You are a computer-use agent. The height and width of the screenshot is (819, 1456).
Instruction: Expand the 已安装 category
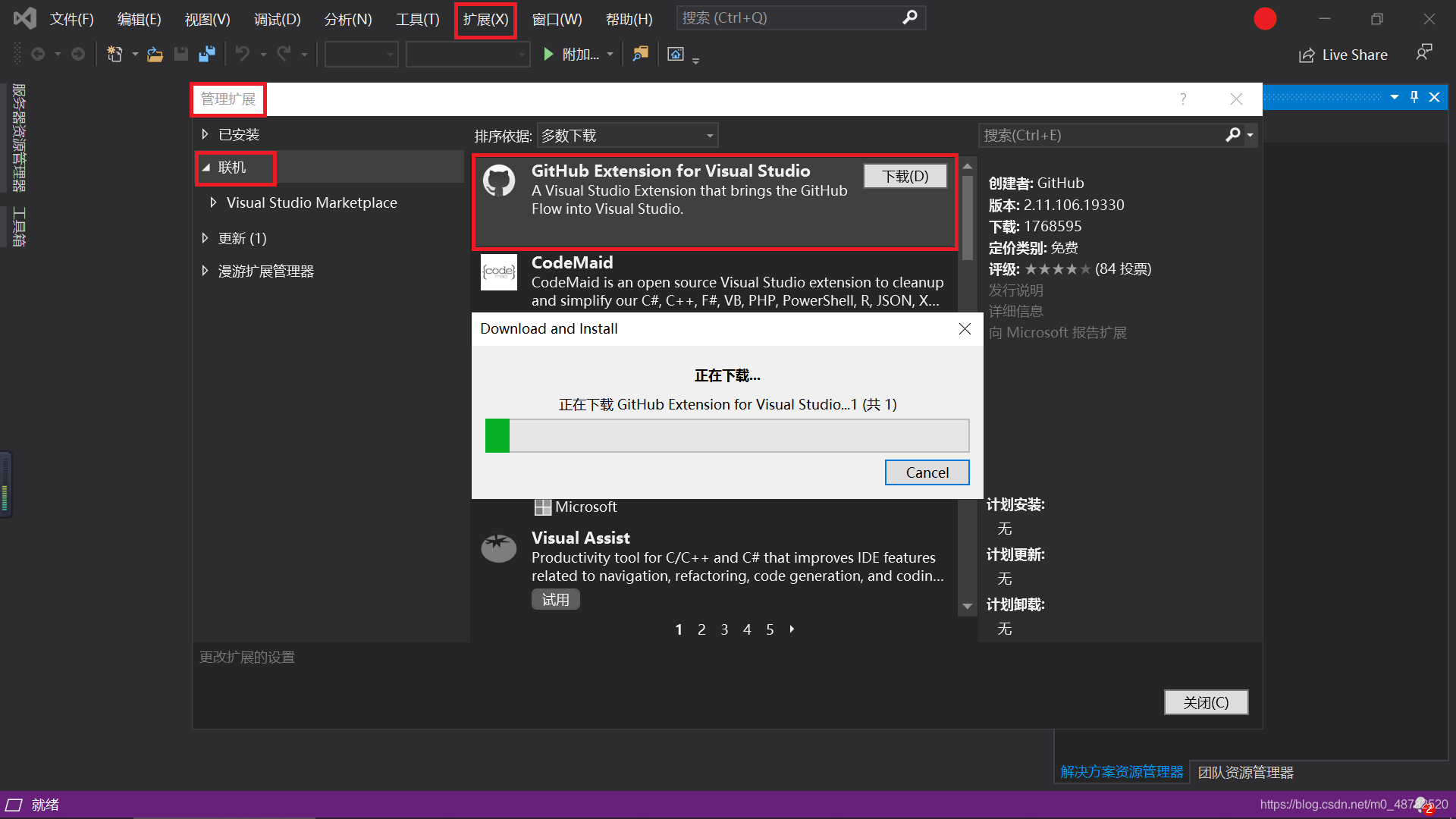pos(205,134)
